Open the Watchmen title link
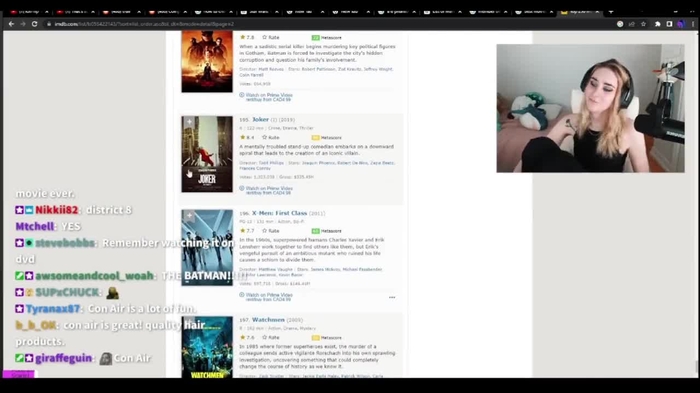 tap(268, 320)
